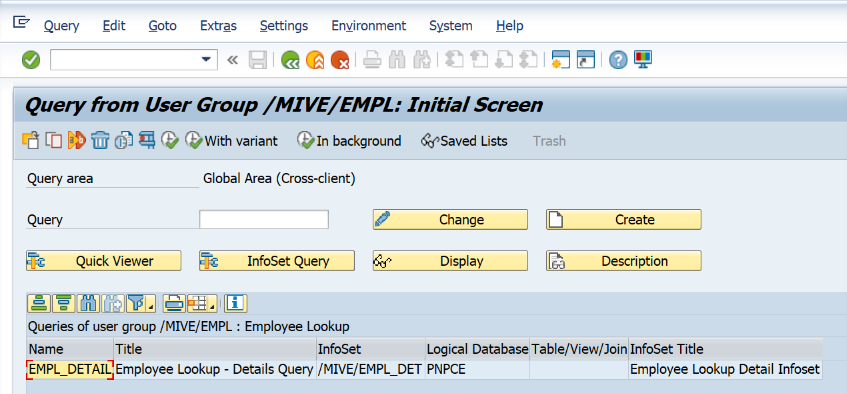Click the First Page icon
847x394 pixels.
coord(454,60)
